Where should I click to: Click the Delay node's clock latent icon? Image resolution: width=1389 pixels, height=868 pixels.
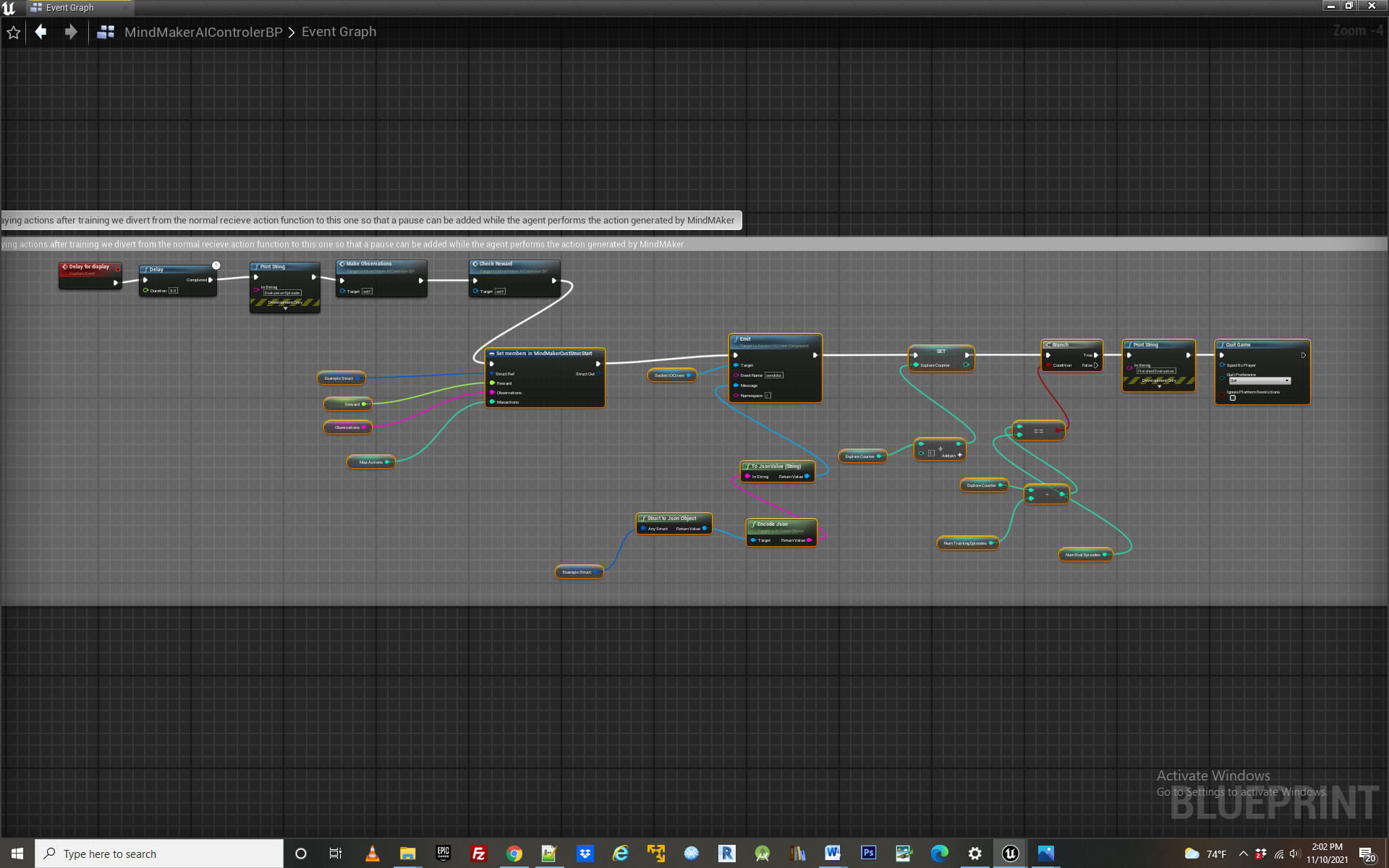coord(216,265)
